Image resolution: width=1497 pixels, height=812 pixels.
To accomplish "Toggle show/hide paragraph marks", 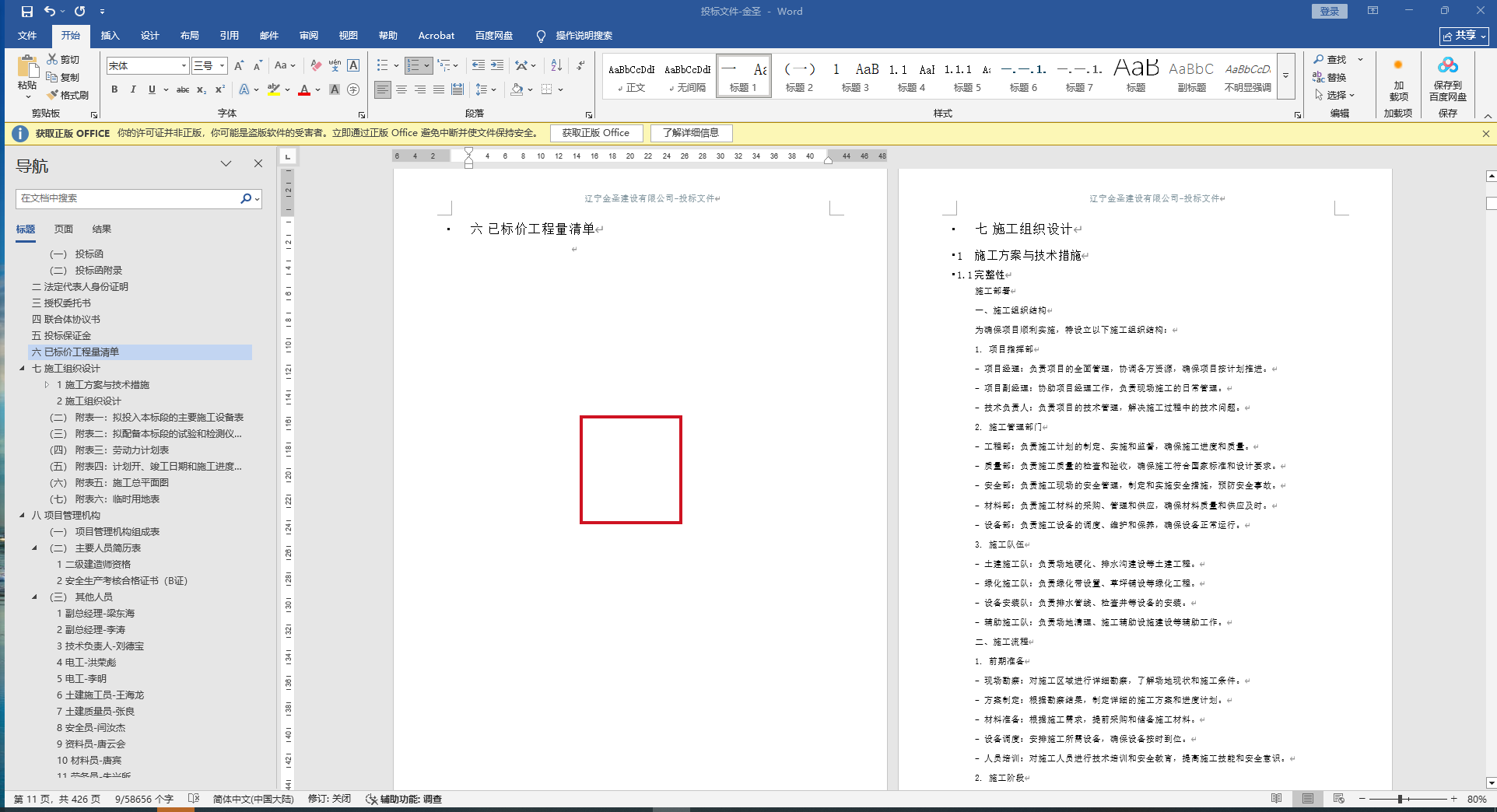I will (x=581, y=65).
